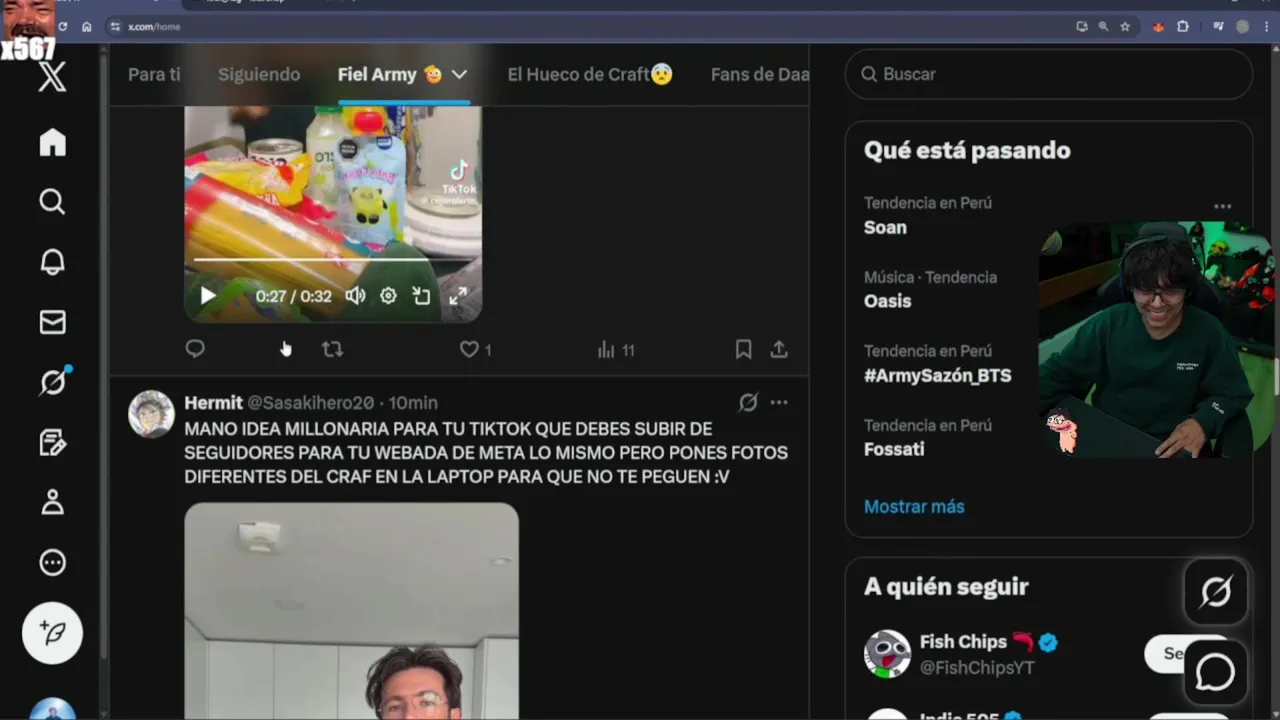Expand video to fullscreen
The width and height of the screenshot is (1280, 720).
pyautogui.click(x=458, y=296)
